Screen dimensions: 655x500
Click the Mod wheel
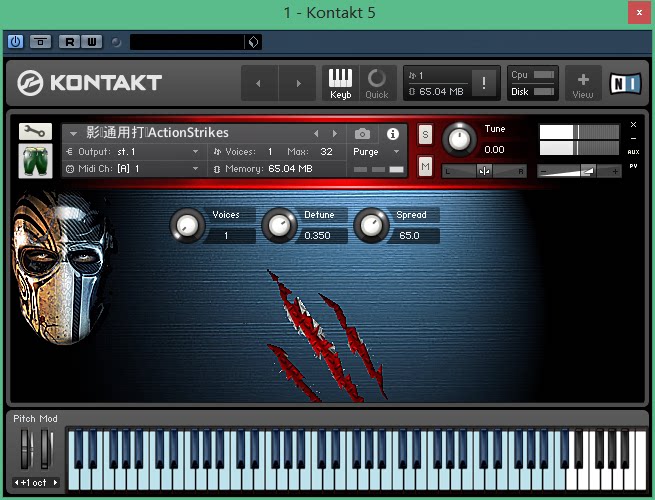tap(46, 449)
